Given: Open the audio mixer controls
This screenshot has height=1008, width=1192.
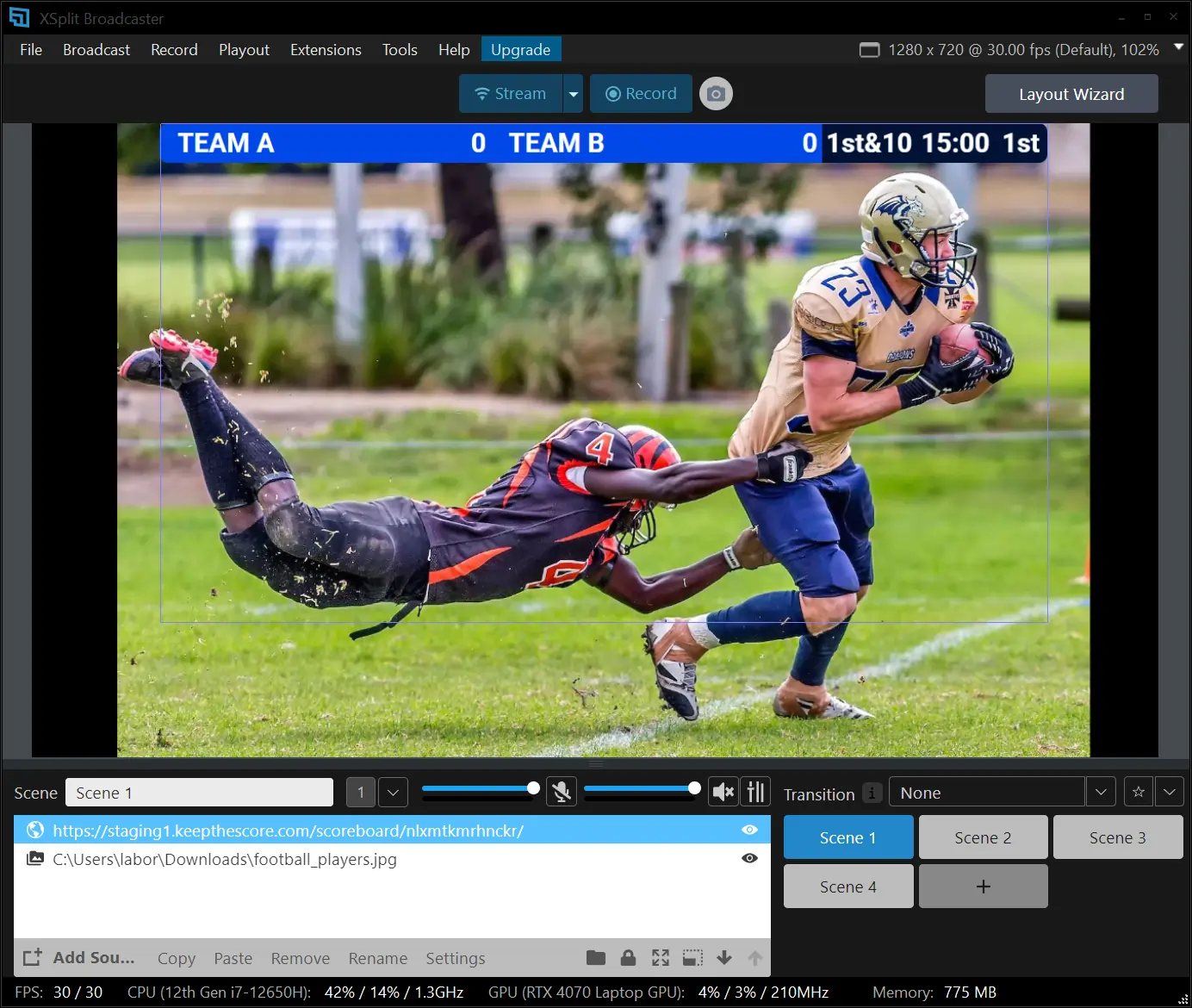Looking at the screenshot, I should (755, 791).
